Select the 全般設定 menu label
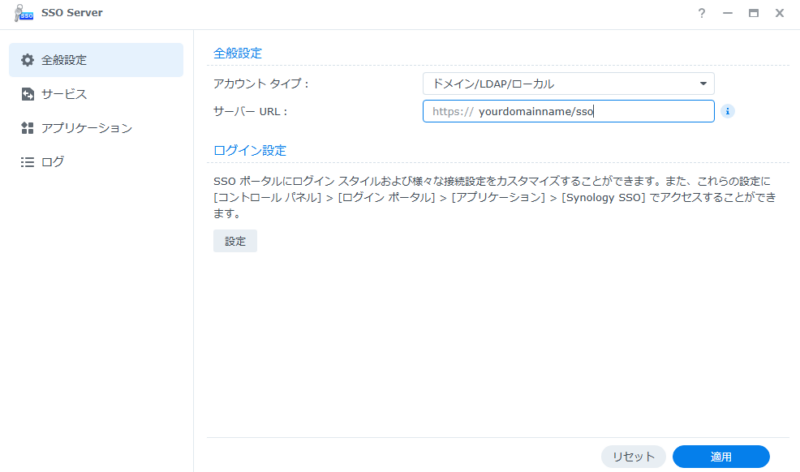Viewport: 800px width, 472px height. coord(64,60)
